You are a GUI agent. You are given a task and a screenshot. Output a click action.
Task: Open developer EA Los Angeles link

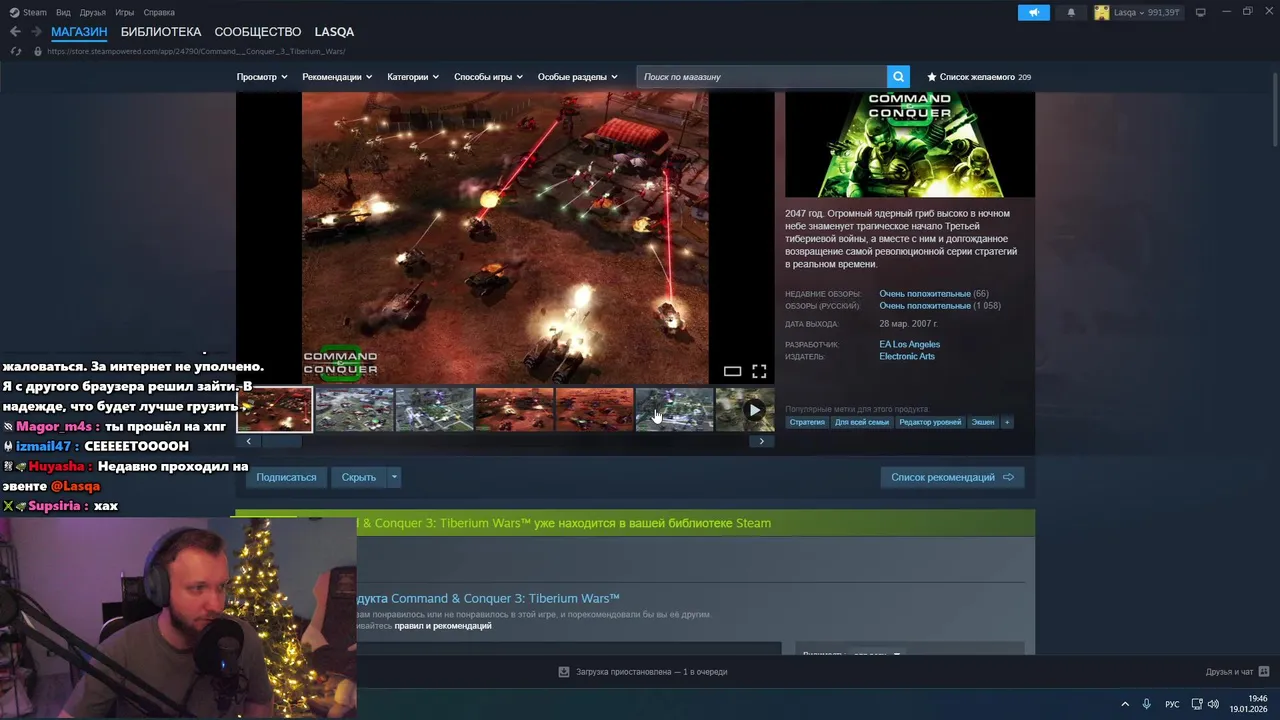[909, 344]
